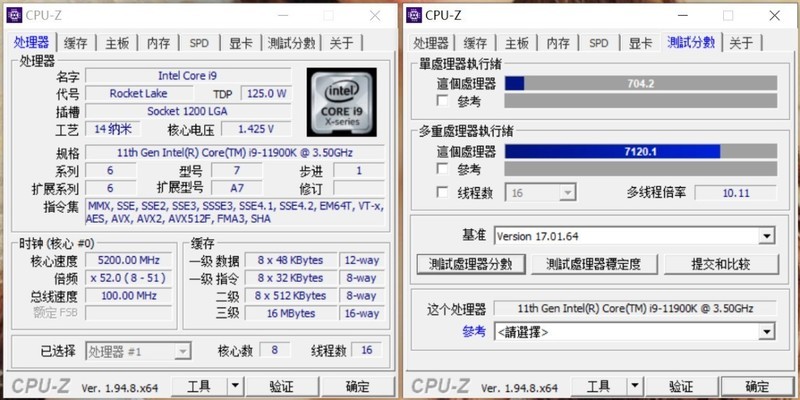Click the 插槽 field Socket 1200 LGA
The height and width of the screenshot is (400, 800).
(188, 111)
